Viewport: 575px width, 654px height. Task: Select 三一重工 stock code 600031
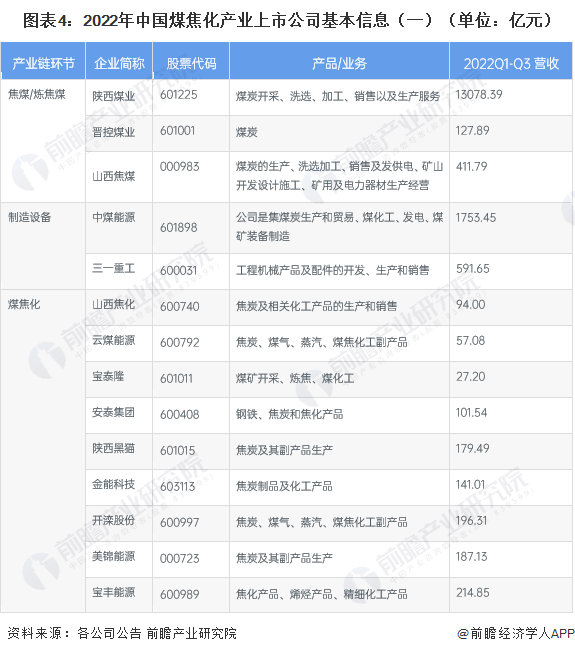tap(178, 271)
